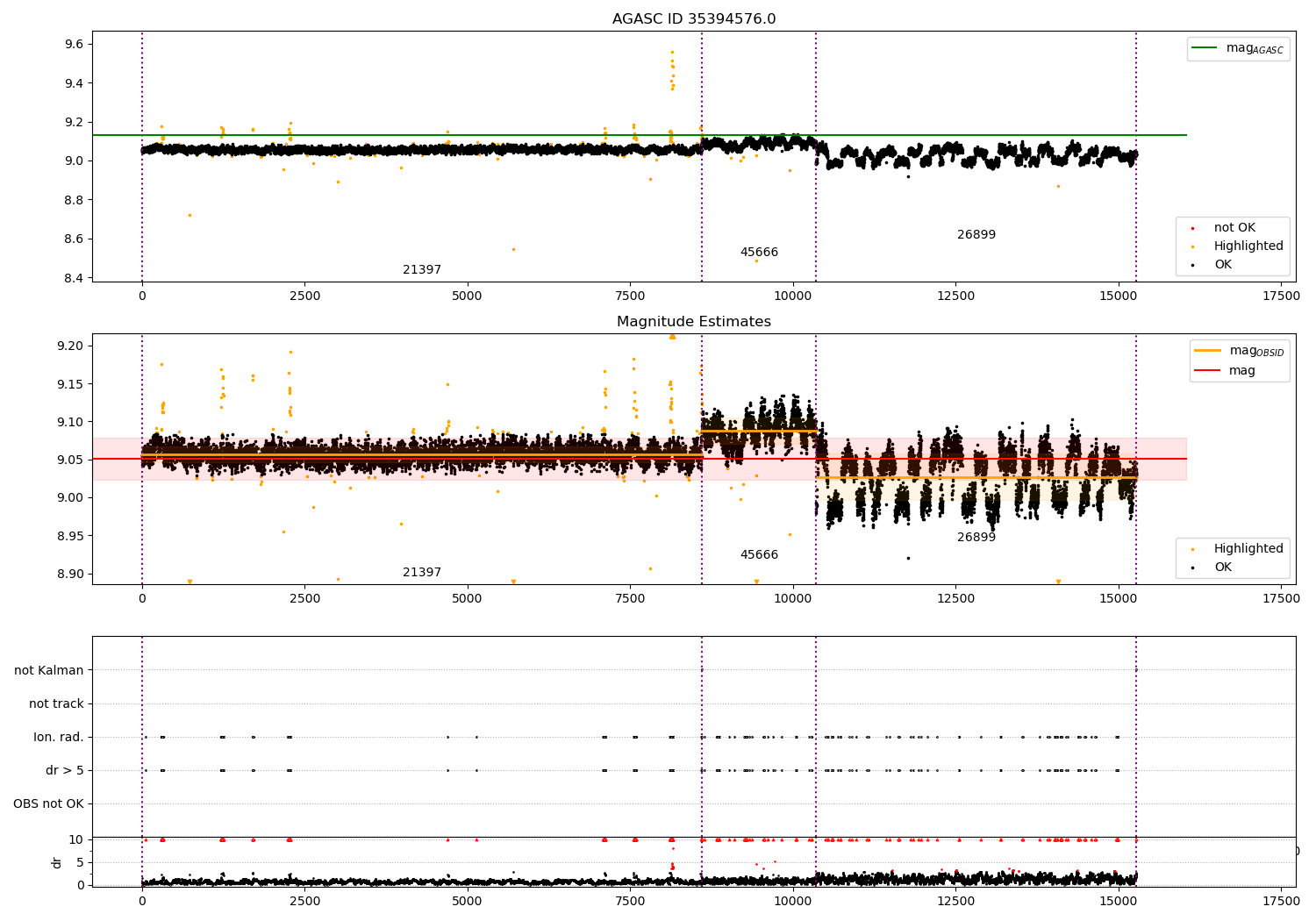Click the 9.15 y-axis tick label
The width and height of the screenshot is (1316, 921).
[x=70, y=384]
